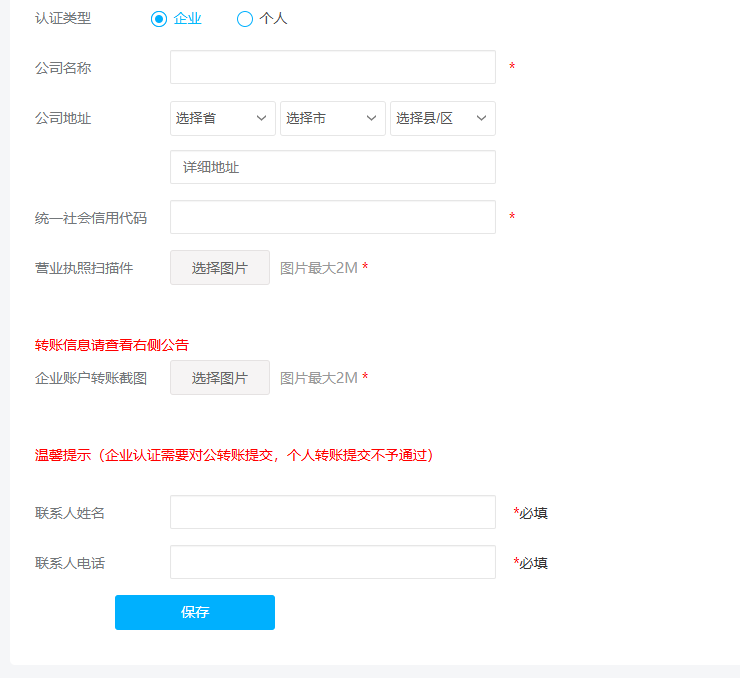Image resolution: width=740 pixels, height=678 pixels.
Task: Click the chevron arrow in 选择省
Action: click(261, 118)
